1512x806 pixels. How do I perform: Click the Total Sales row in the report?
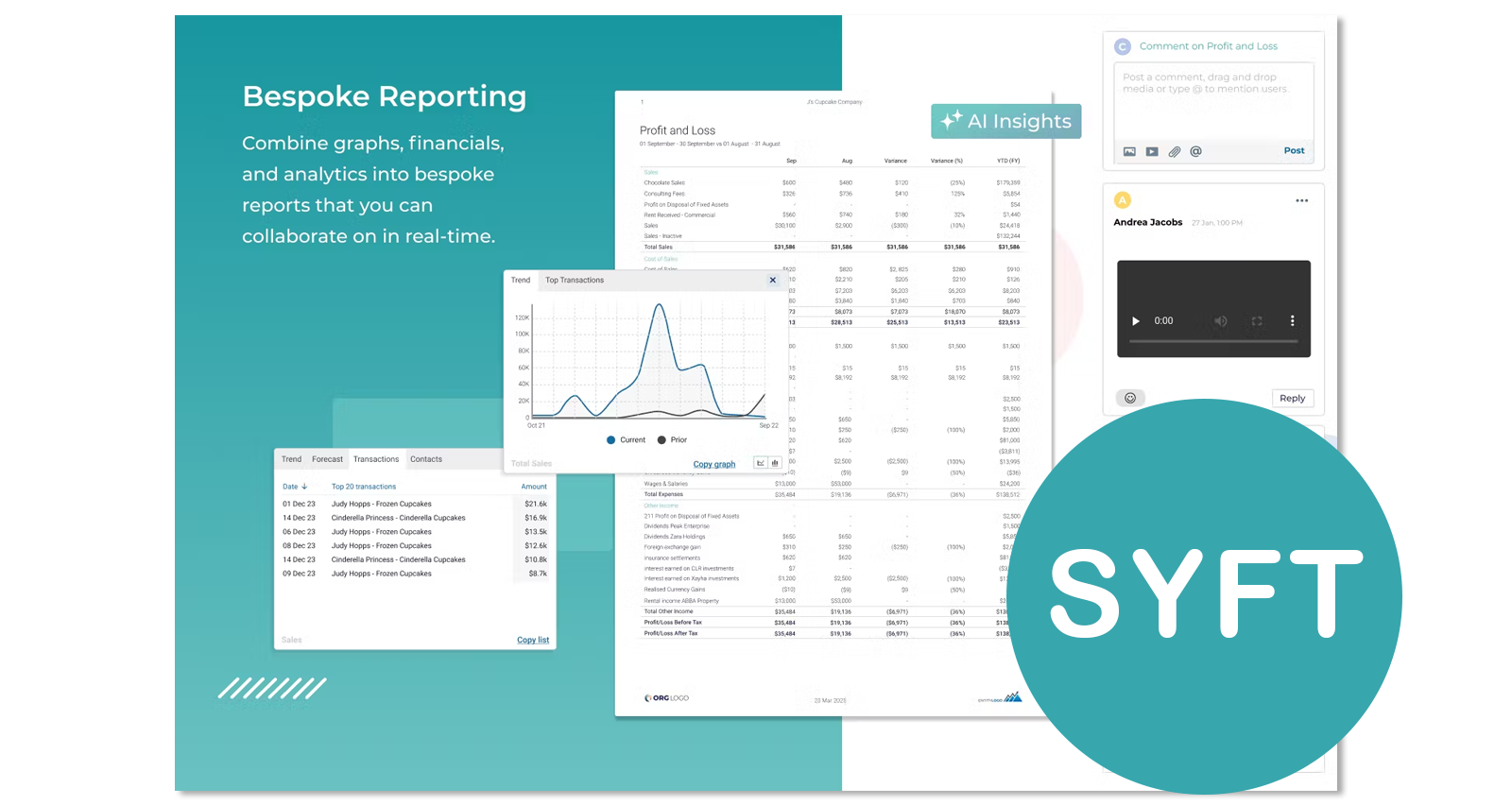click(832, 247)
